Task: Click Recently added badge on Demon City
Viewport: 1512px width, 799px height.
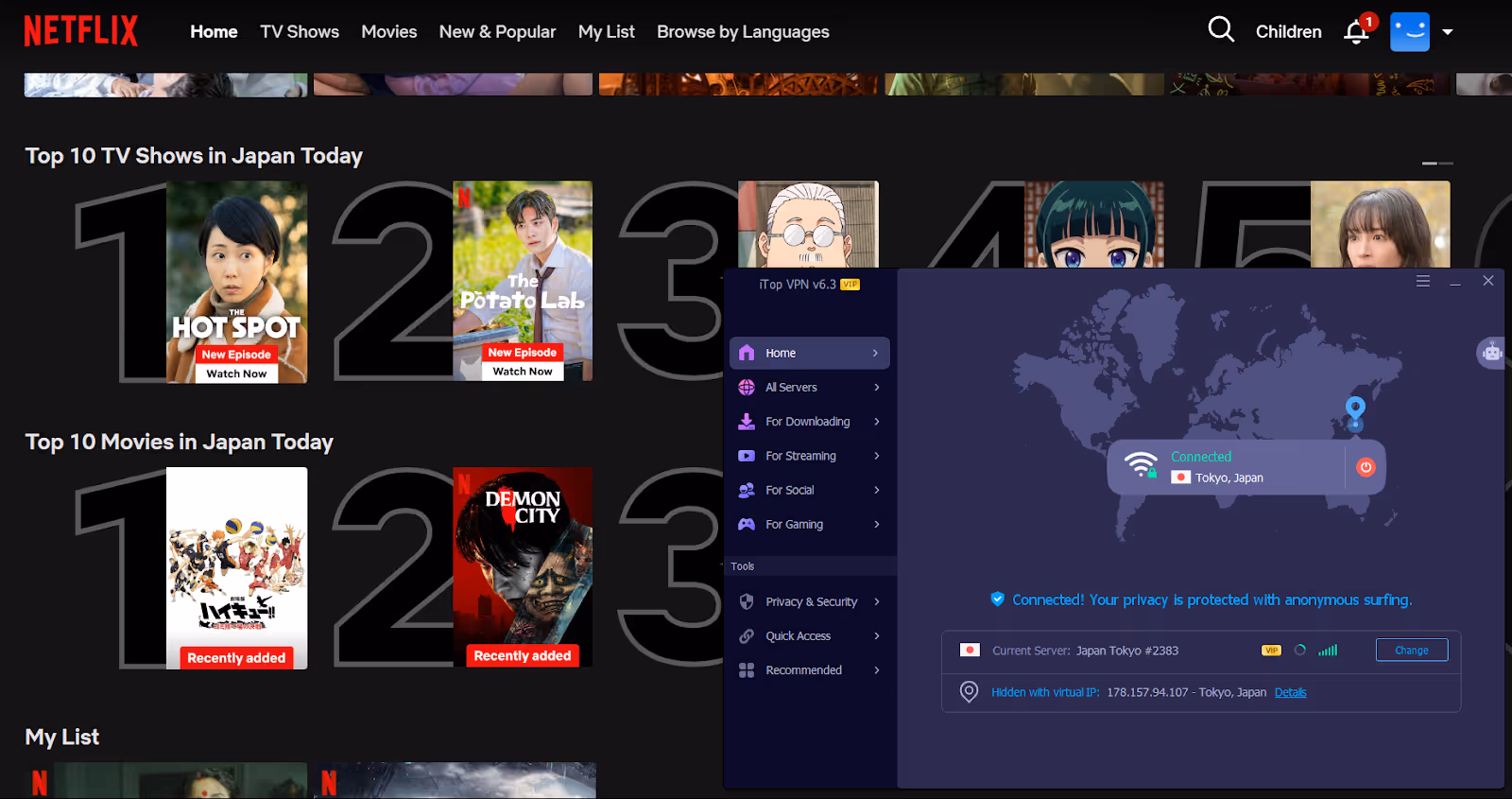Action: 523,655
